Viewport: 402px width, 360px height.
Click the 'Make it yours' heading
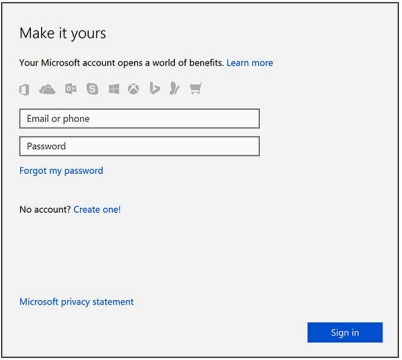pos(63,33)
